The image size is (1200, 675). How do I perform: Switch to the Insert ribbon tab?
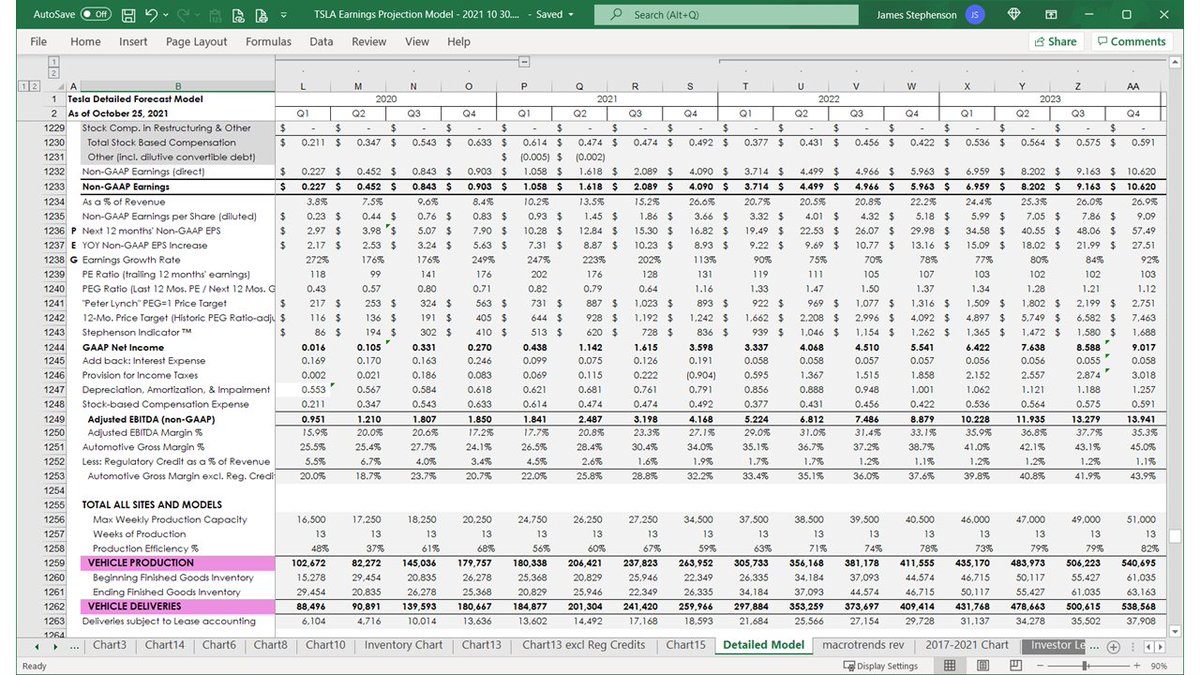pos(133,42)
